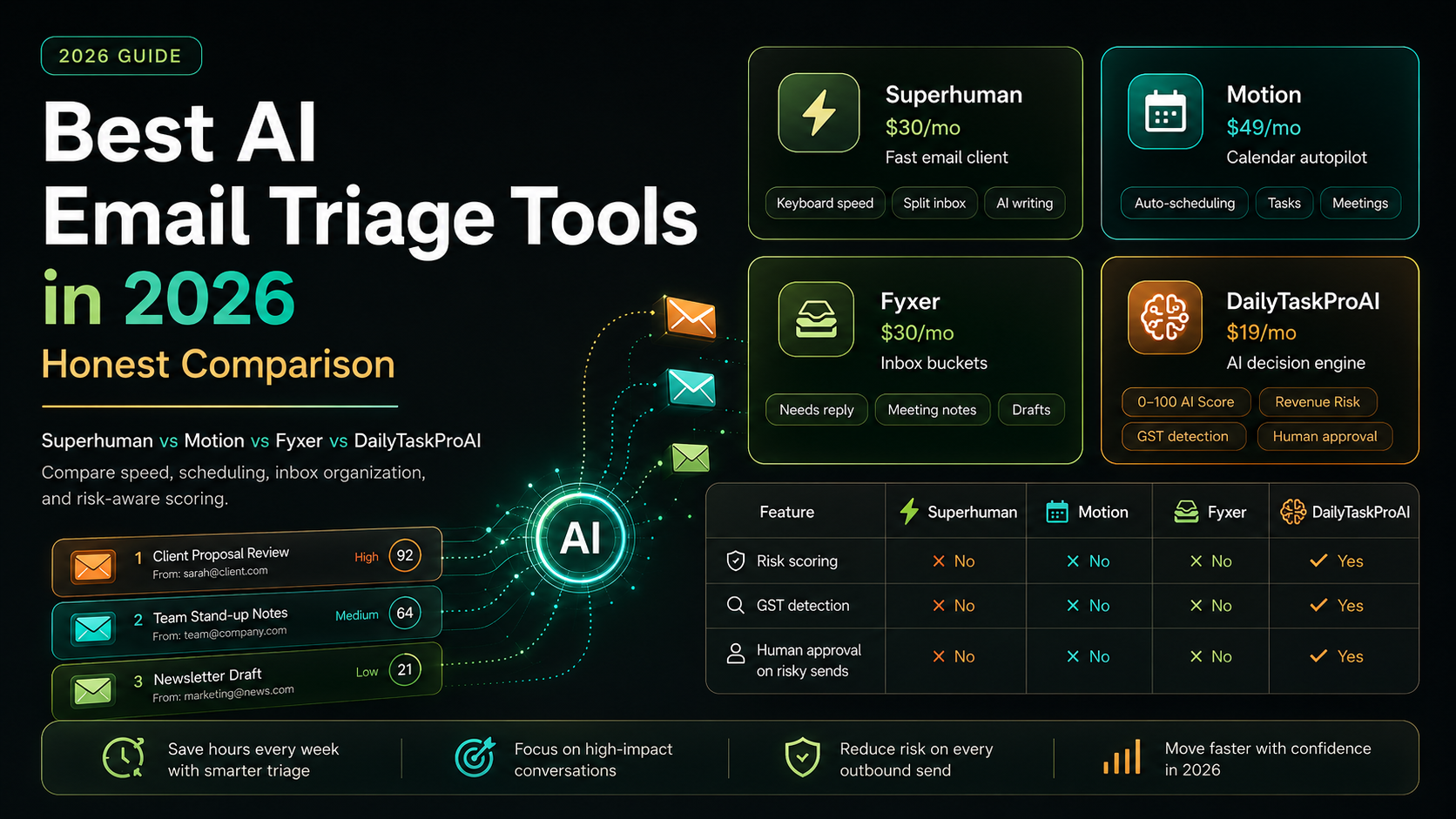Select the 0–100 AI Score tag
This screenshot has height=819, width=1456.
click(1186, 402)
